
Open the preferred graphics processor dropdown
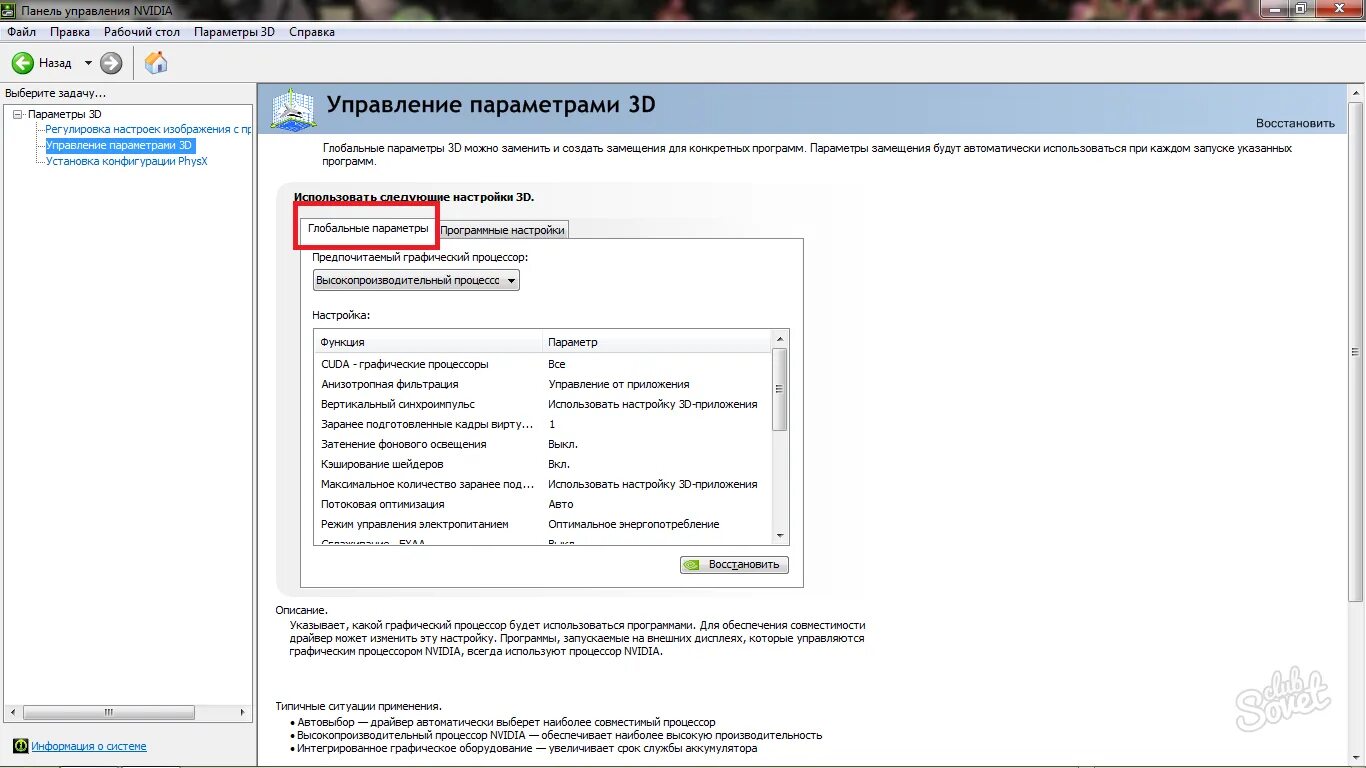coord(416,281)
